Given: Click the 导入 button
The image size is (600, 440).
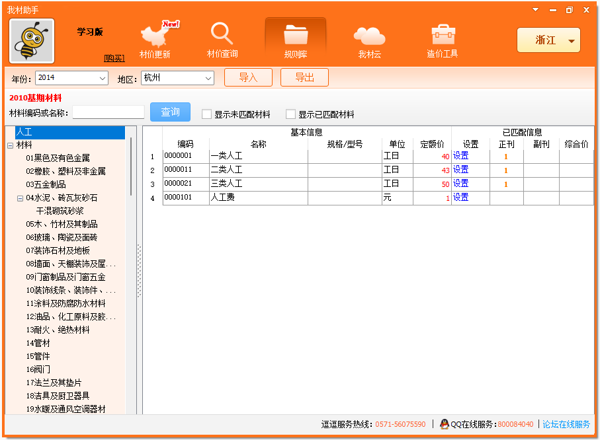Looking at the screenshot, I should click(x=248, y=78).
